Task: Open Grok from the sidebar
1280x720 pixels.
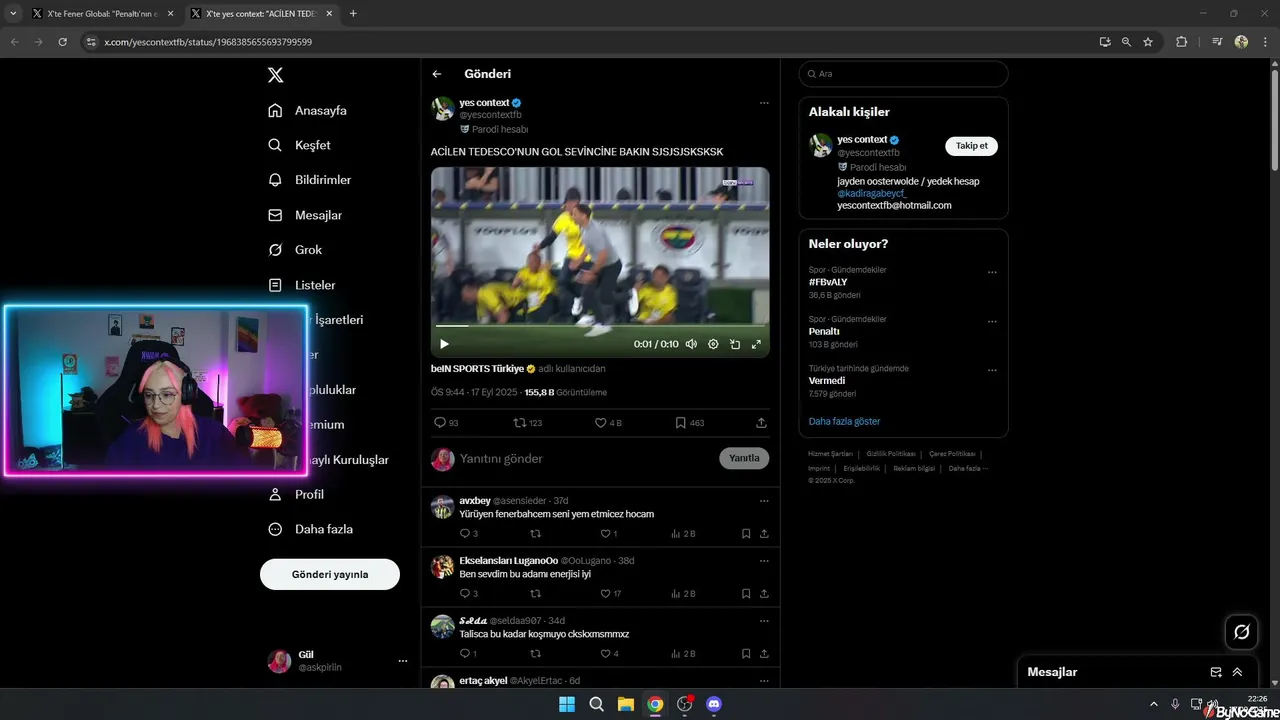Action: click(x=295, y=250)
